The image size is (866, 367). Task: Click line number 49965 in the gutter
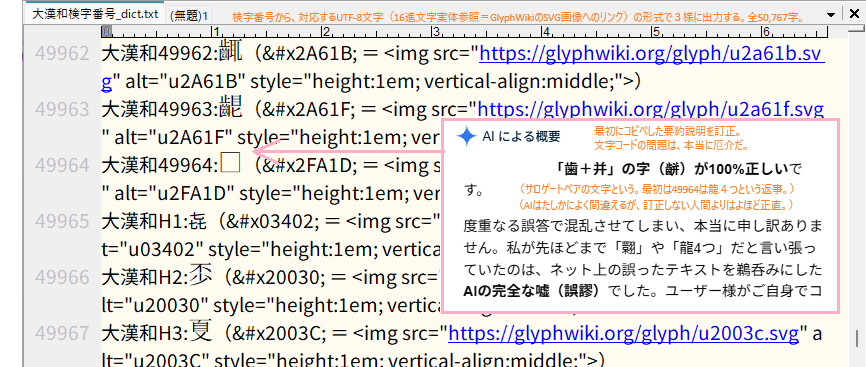click(62, 221)
